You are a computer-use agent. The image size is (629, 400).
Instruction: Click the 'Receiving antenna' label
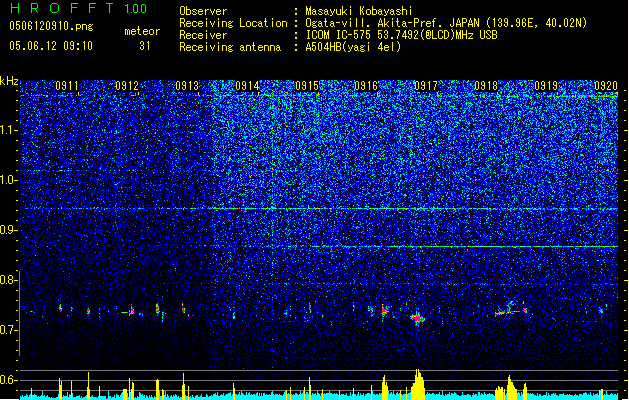230,47
